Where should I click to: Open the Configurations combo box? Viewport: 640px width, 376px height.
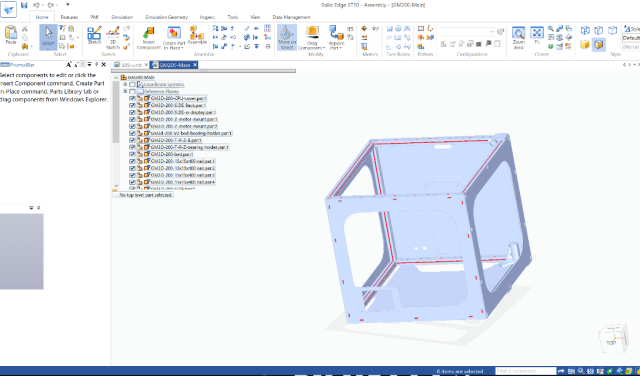click(467, 31)
